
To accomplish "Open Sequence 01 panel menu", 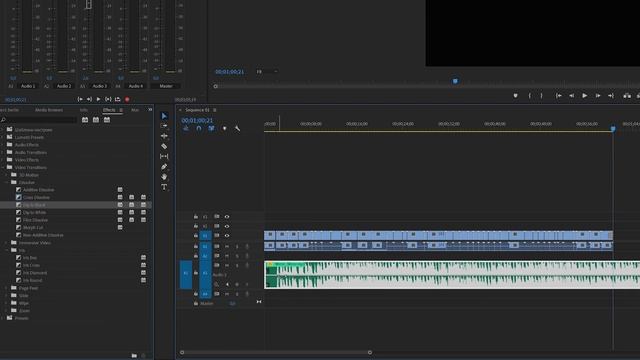I will (215, 110).
